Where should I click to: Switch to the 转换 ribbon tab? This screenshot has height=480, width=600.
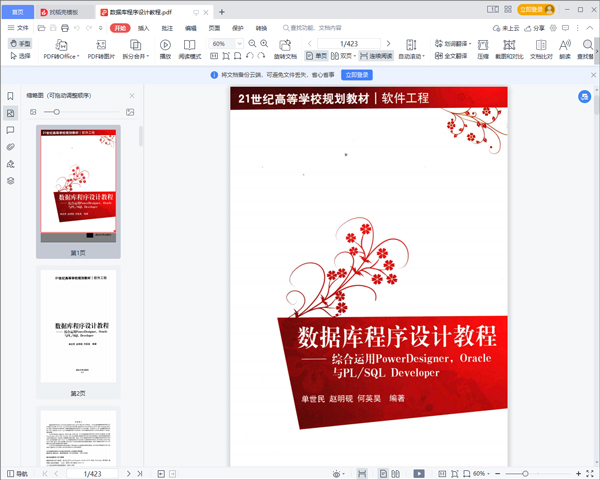click(x=261, y=28)
